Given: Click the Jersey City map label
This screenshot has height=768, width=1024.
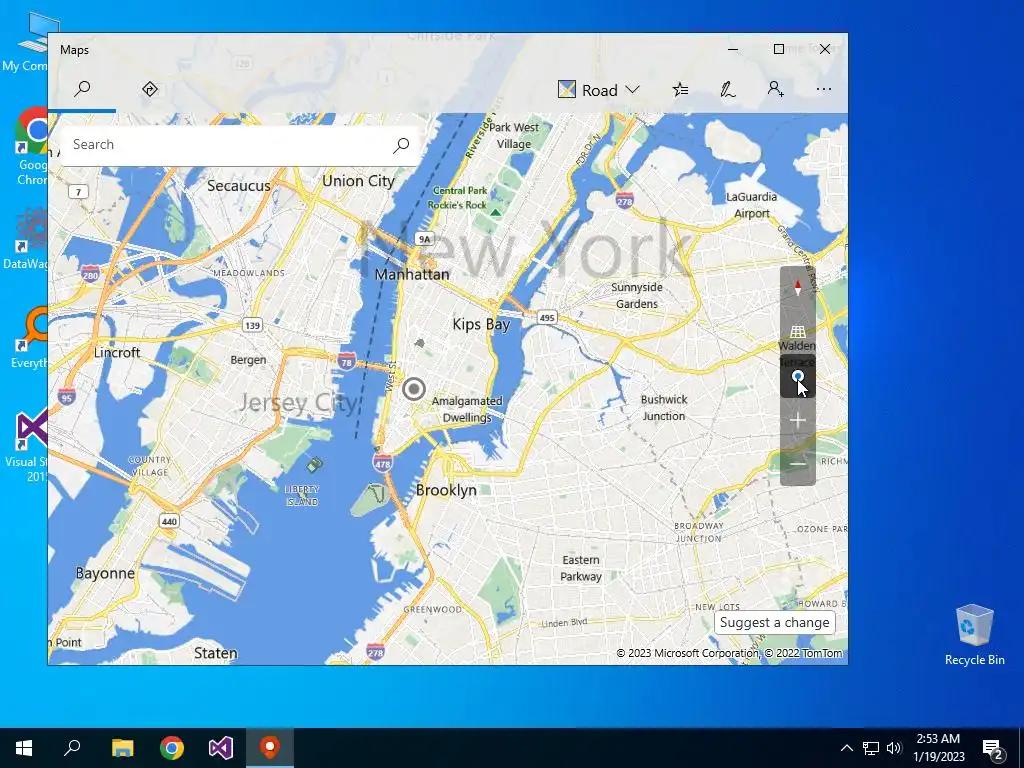Looking at the screenshot, I should (298, 403).
